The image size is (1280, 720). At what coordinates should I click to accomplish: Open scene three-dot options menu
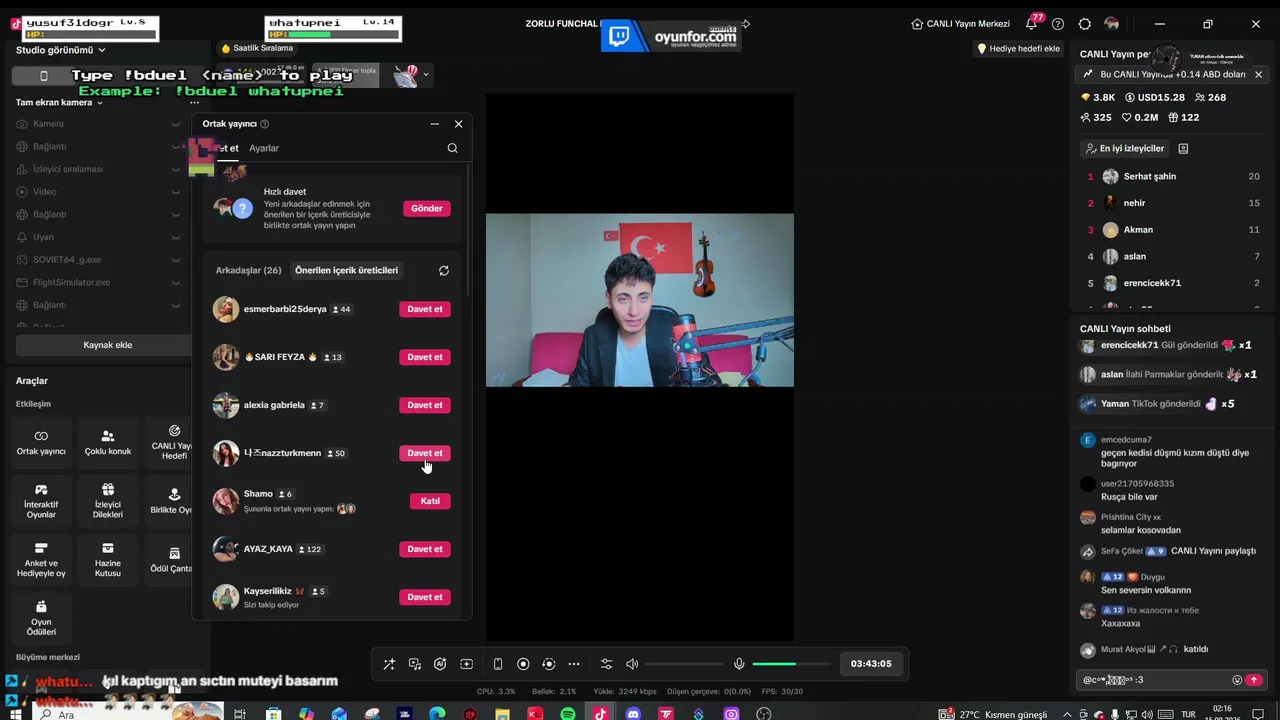[194, 102]
